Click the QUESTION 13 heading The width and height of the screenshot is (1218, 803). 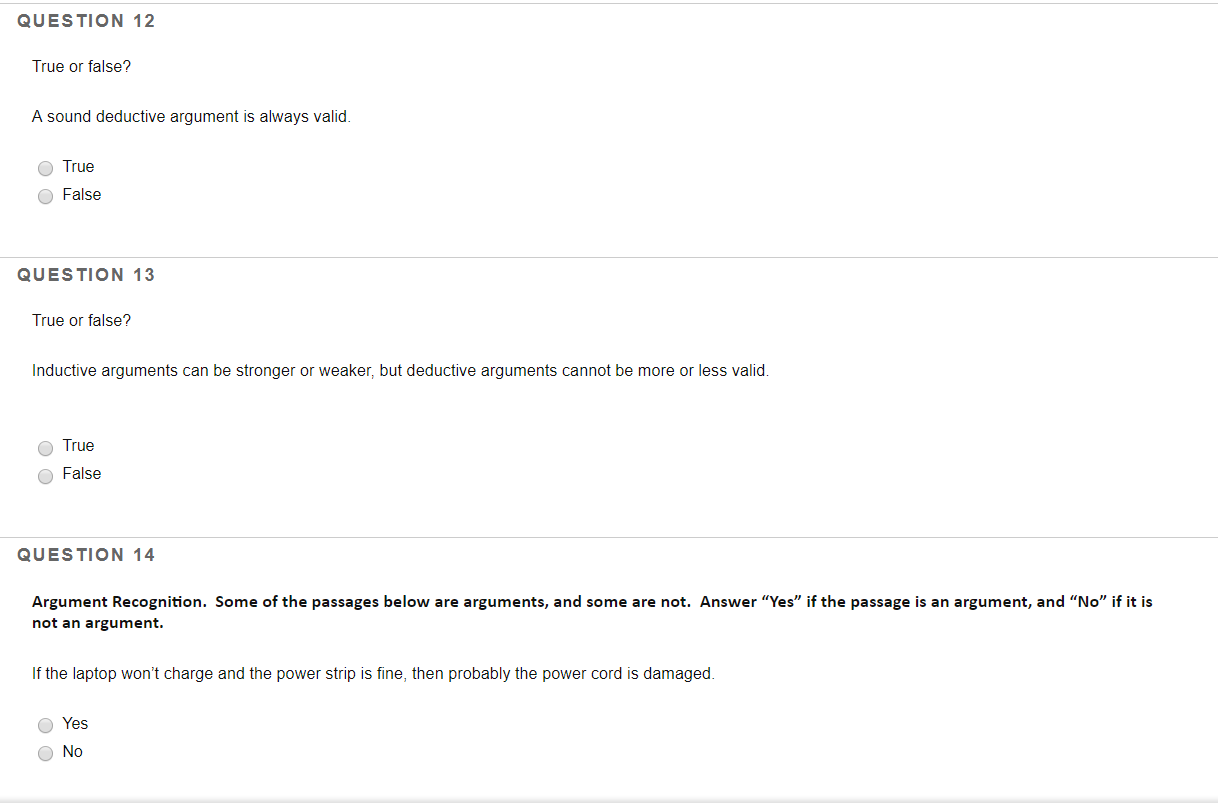(x=87, y=274)
